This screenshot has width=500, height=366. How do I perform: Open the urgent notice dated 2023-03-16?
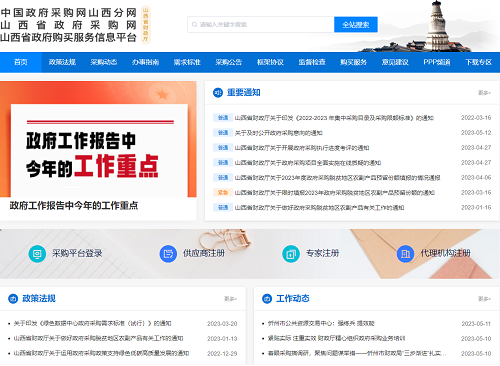coord(335,193)
